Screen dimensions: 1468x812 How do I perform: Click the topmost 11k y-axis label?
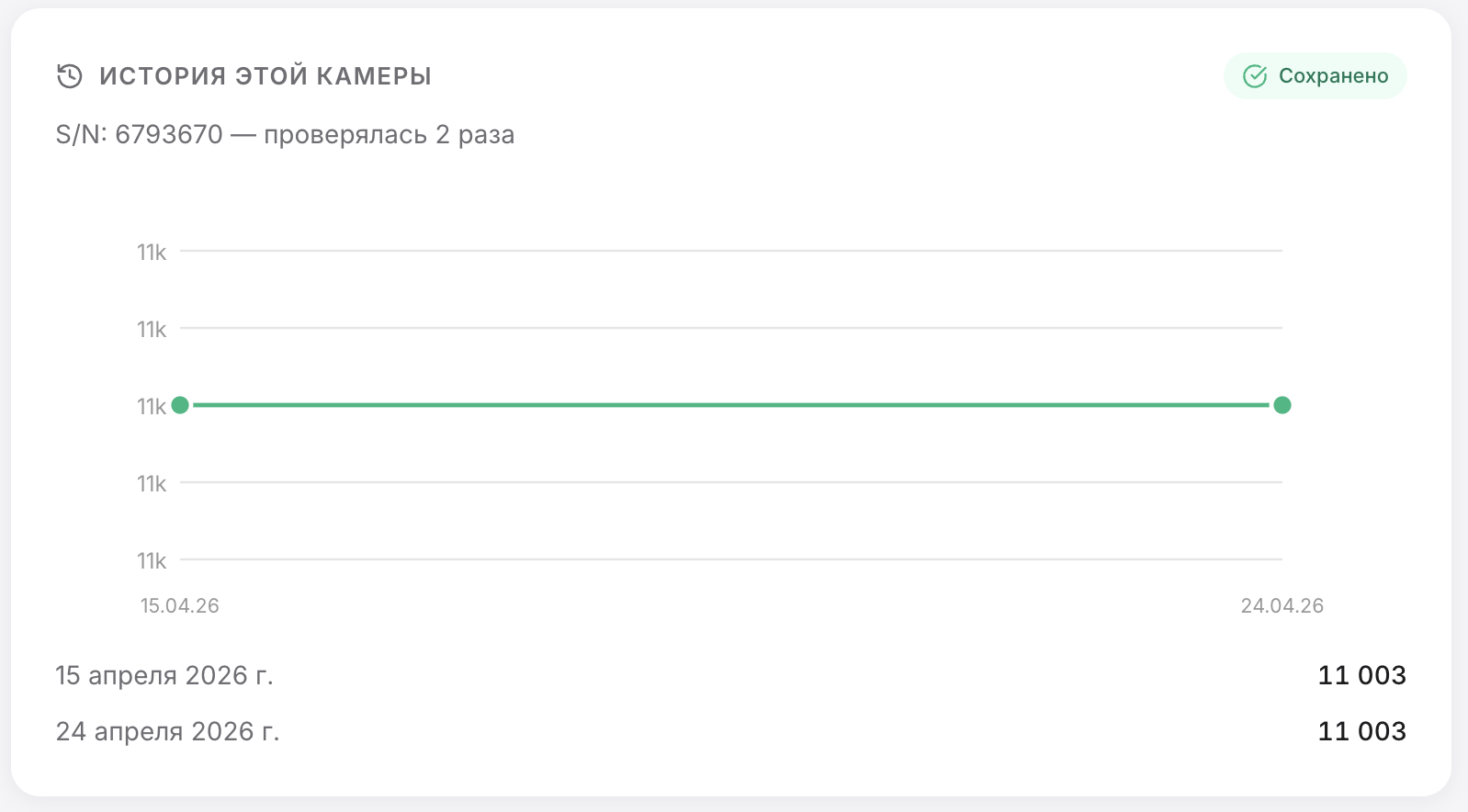tap(152, 252)
